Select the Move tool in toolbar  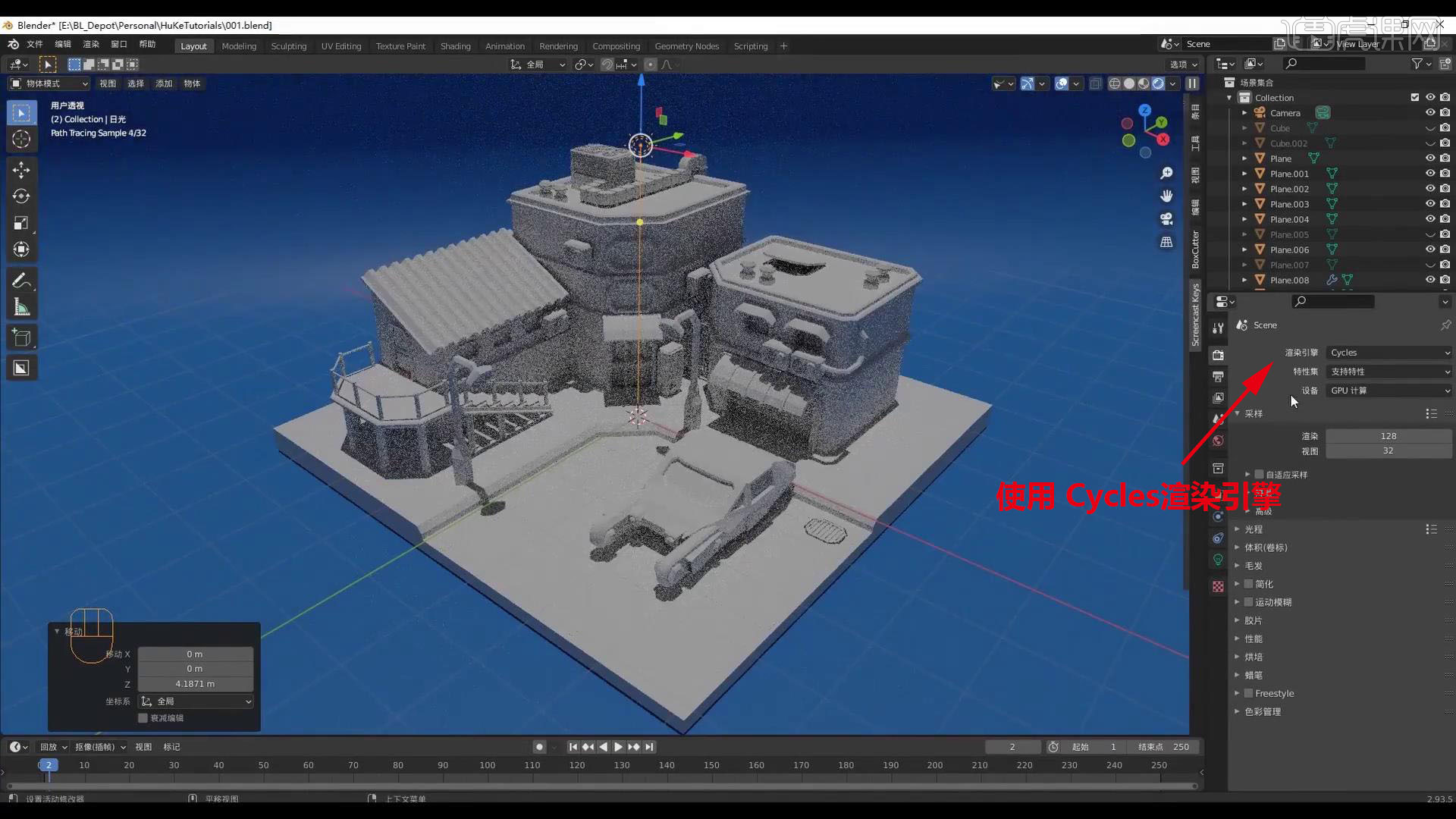[22, 169]
